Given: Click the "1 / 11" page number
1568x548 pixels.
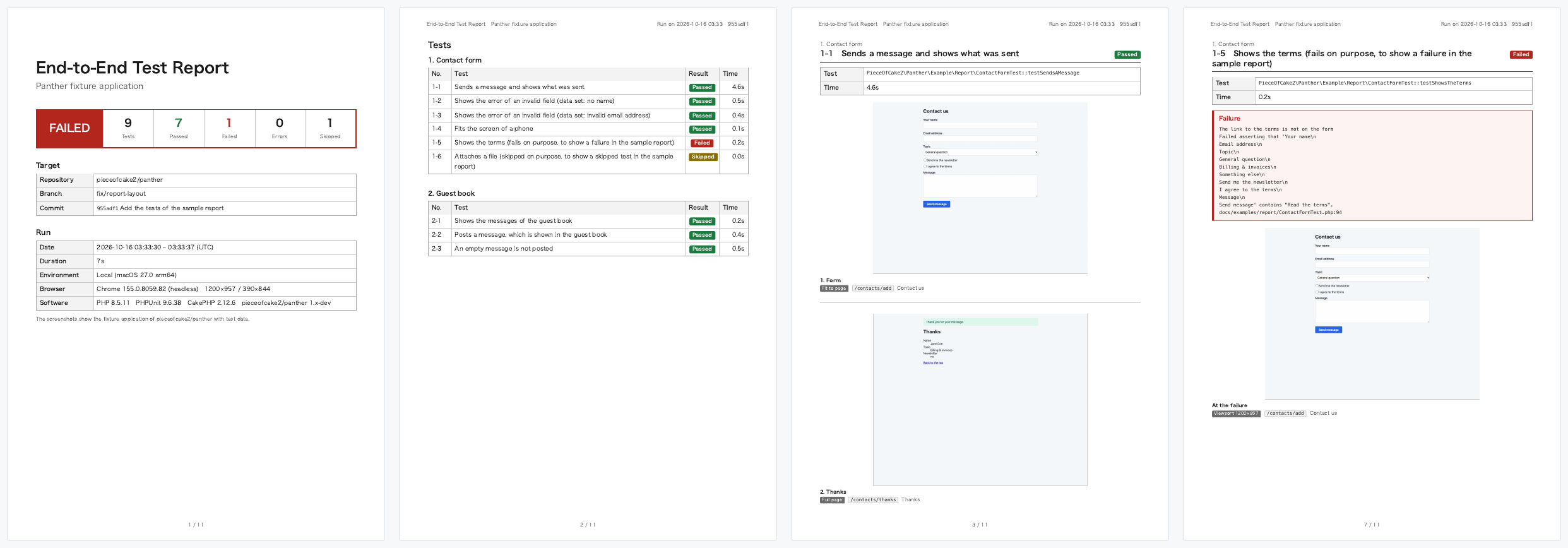Looking at the screenshot, I should point(196,525).
